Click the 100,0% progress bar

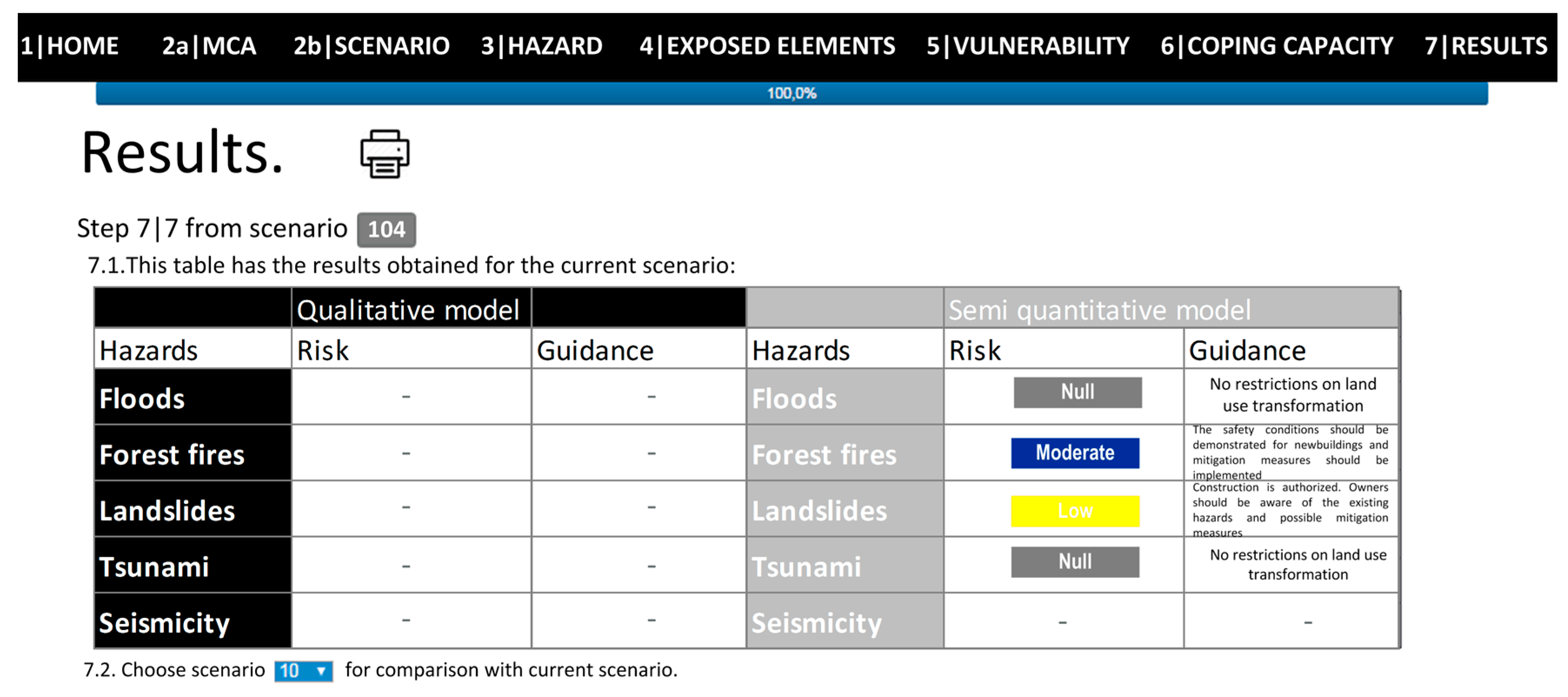pos(791,94)
